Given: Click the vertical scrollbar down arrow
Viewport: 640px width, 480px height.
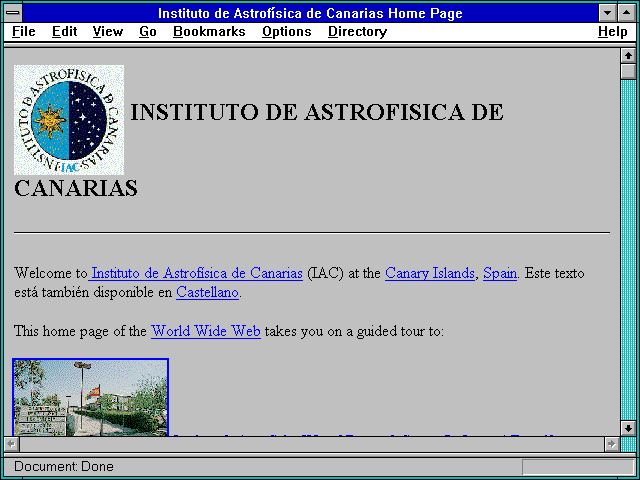Looking at the screenshot, I should (628, 428).
